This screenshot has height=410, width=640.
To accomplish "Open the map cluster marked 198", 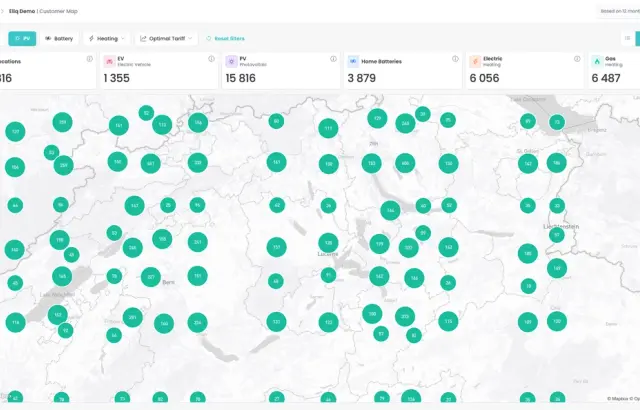I will (x=60, y=240).
